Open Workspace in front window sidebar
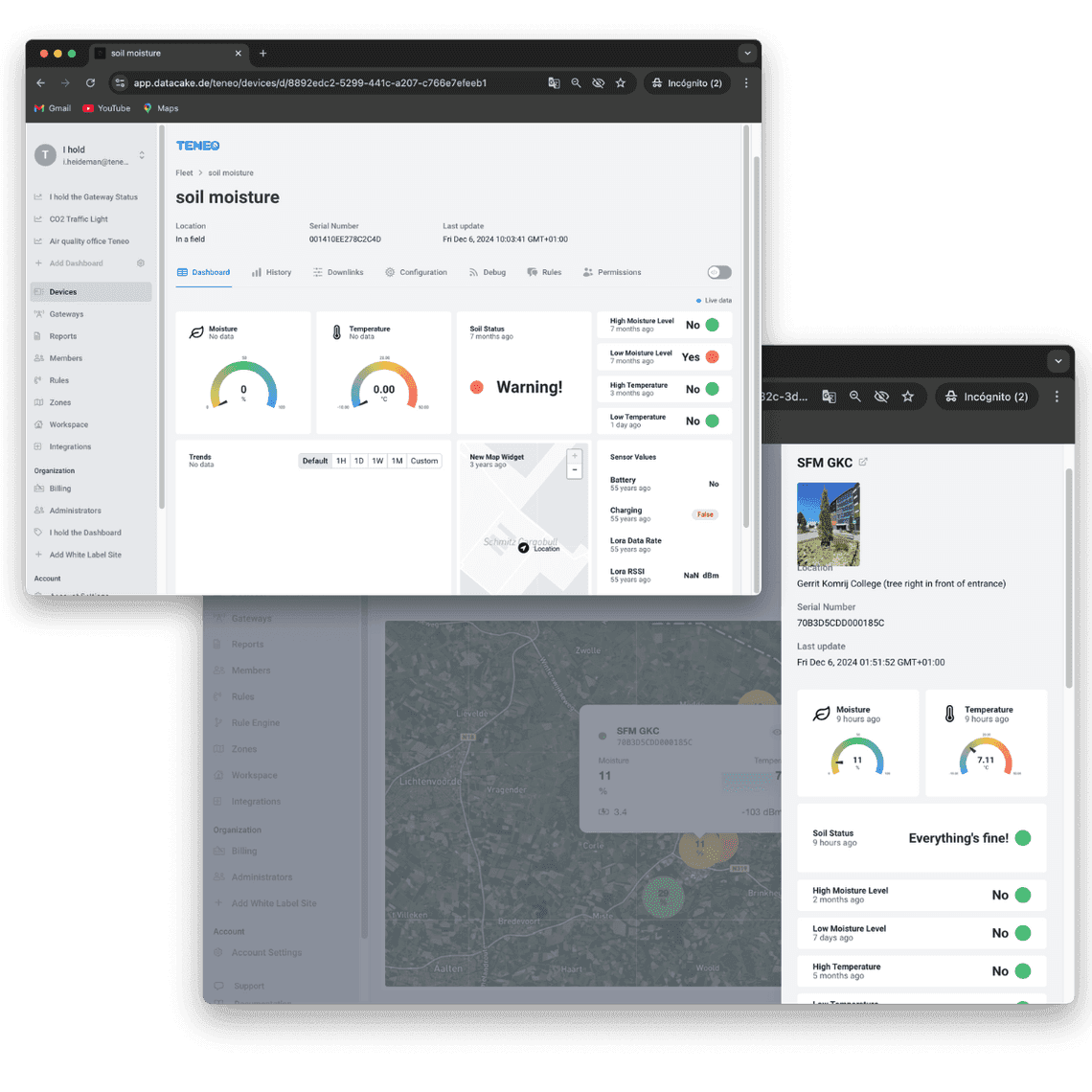The image size is (1092, 1092). [x=68, y=424]
